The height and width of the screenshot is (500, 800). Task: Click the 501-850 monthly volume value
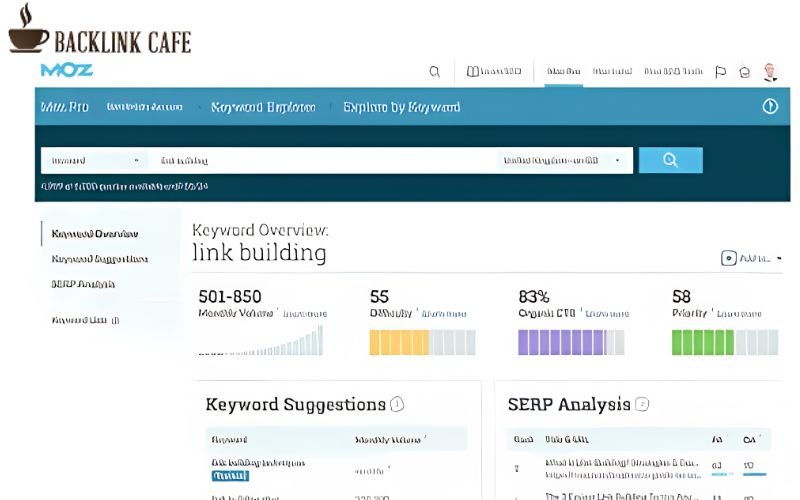click(x=230, y=296)
